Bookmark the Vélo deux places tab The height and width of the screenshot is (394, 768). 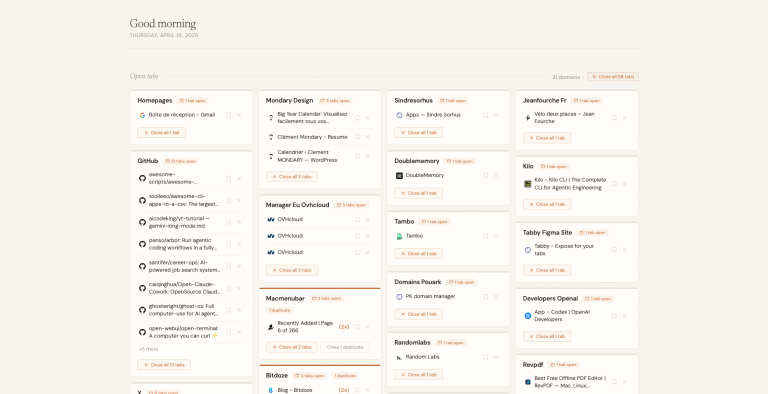pyautogui.click(x=614, y=118)
